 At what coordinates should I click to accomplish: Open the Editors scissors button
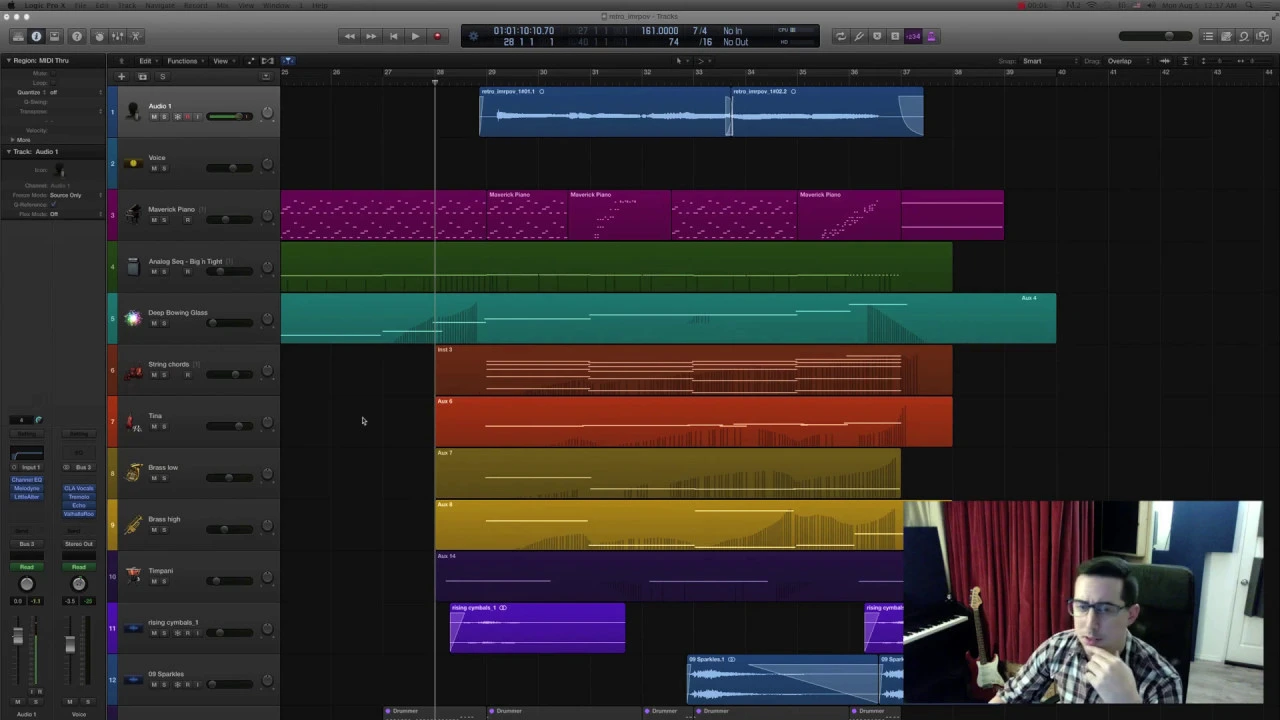[x=137, y=36]
